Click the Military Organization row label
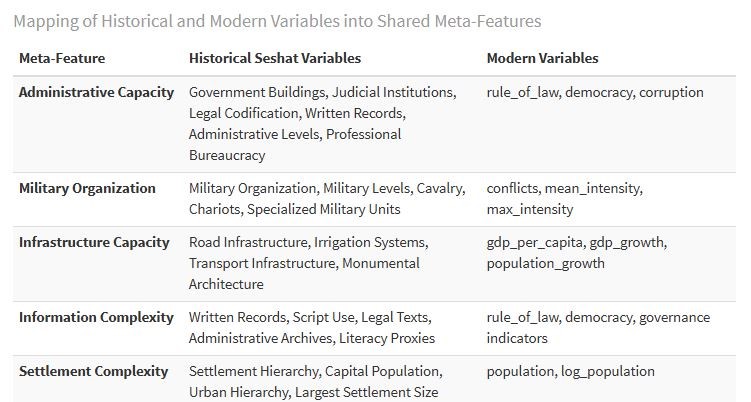 87,188
